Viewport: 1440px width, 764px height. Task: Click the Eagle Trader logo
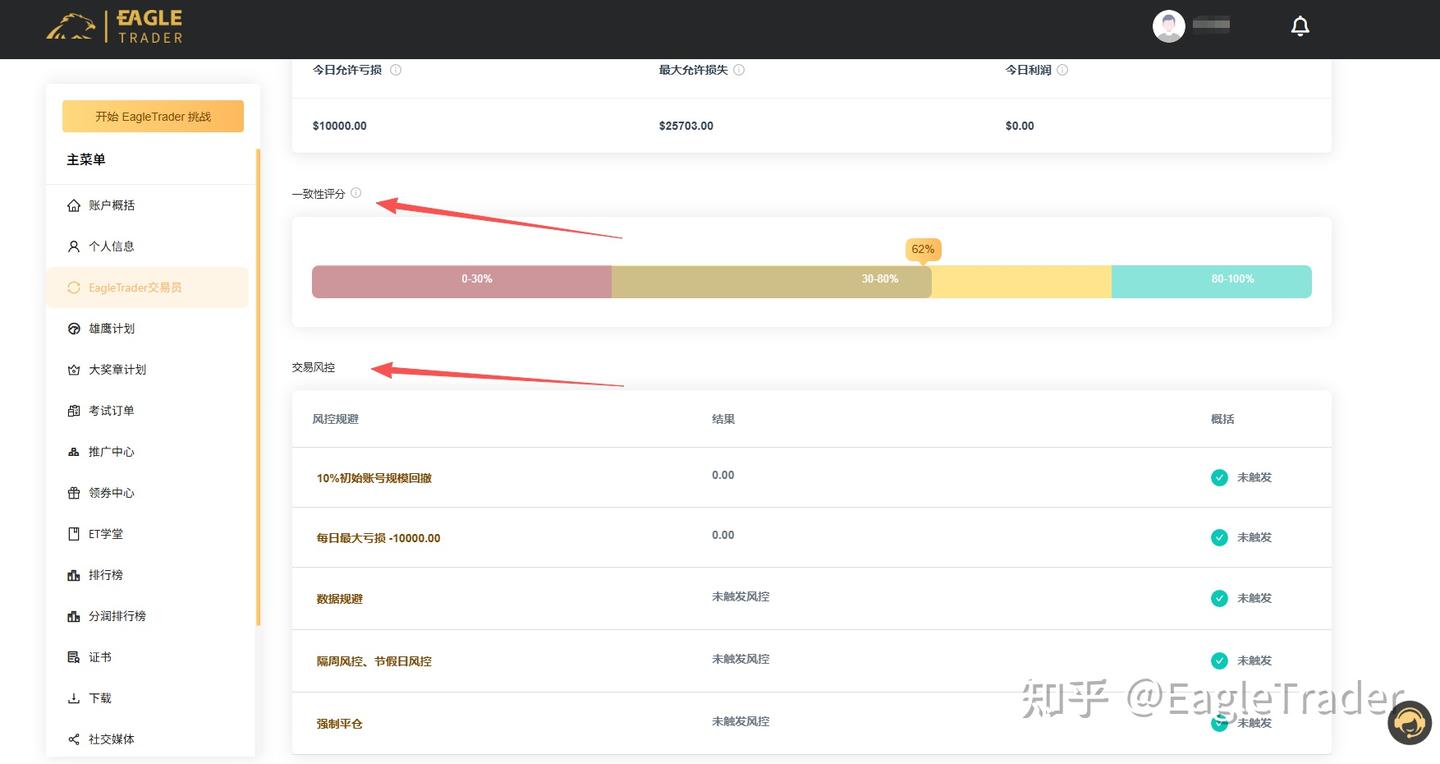pyautogui.click(x=113, y=25)
